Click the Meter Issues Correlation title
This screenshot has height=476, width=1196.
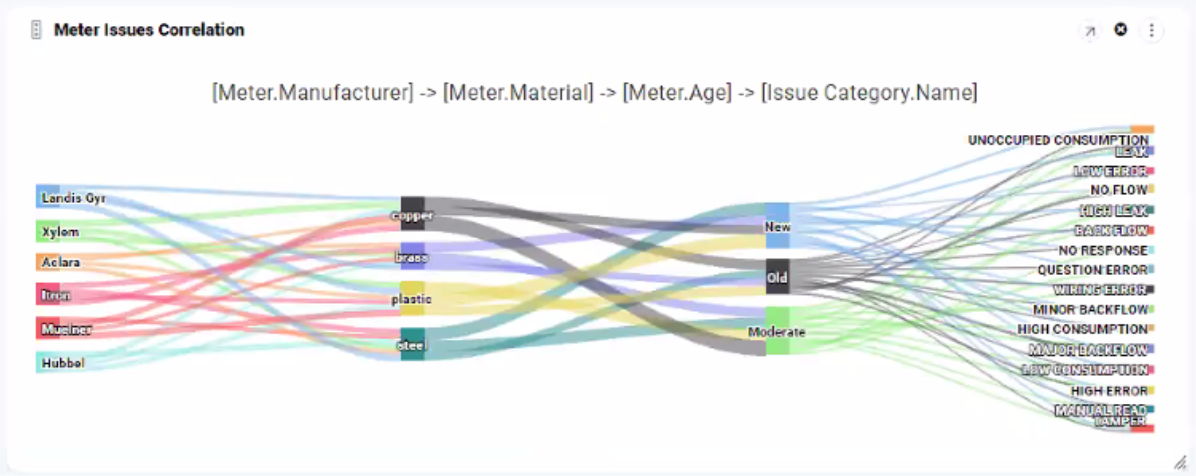[149, 30]
